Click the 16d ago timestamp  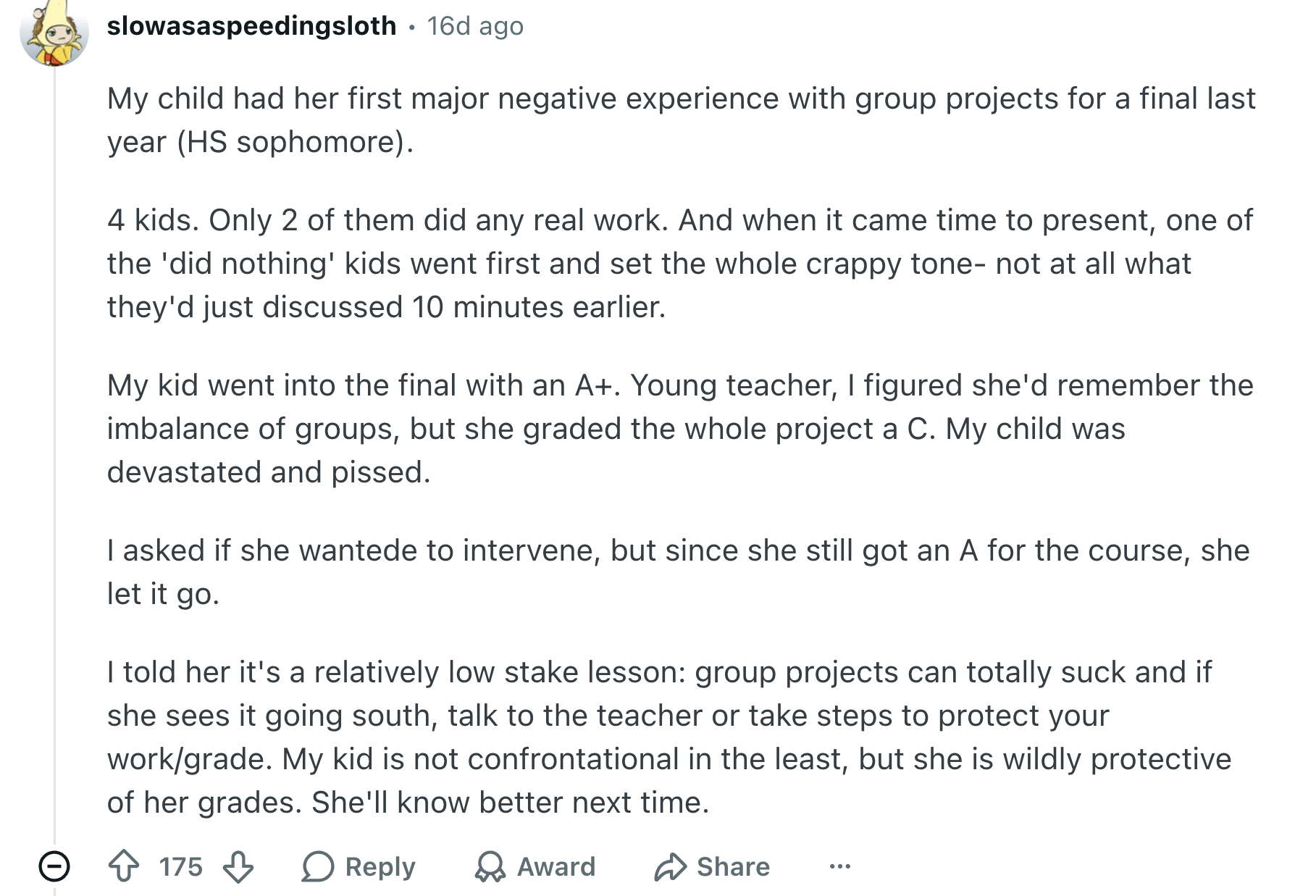click(x=475, y=26)
